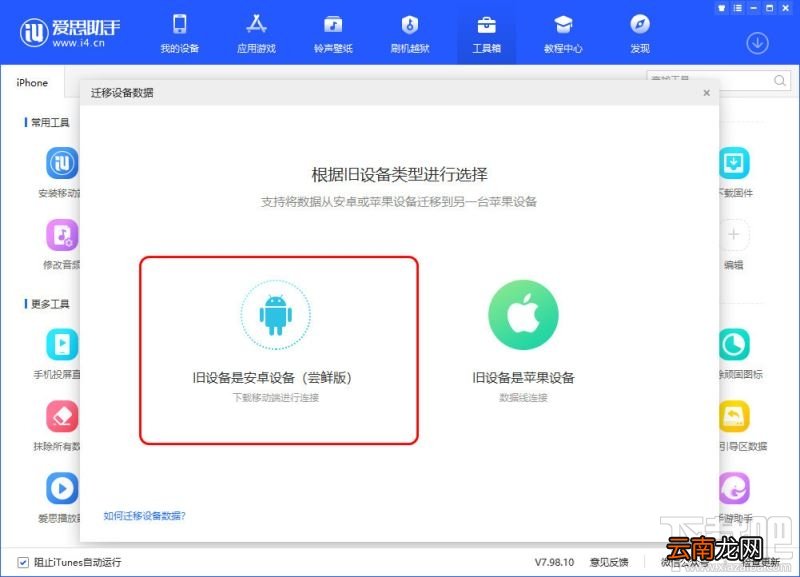This screenshot has width=800, height=577.
Task: Open the 修改音频 tool icon
Action: [x=62, y=235]
